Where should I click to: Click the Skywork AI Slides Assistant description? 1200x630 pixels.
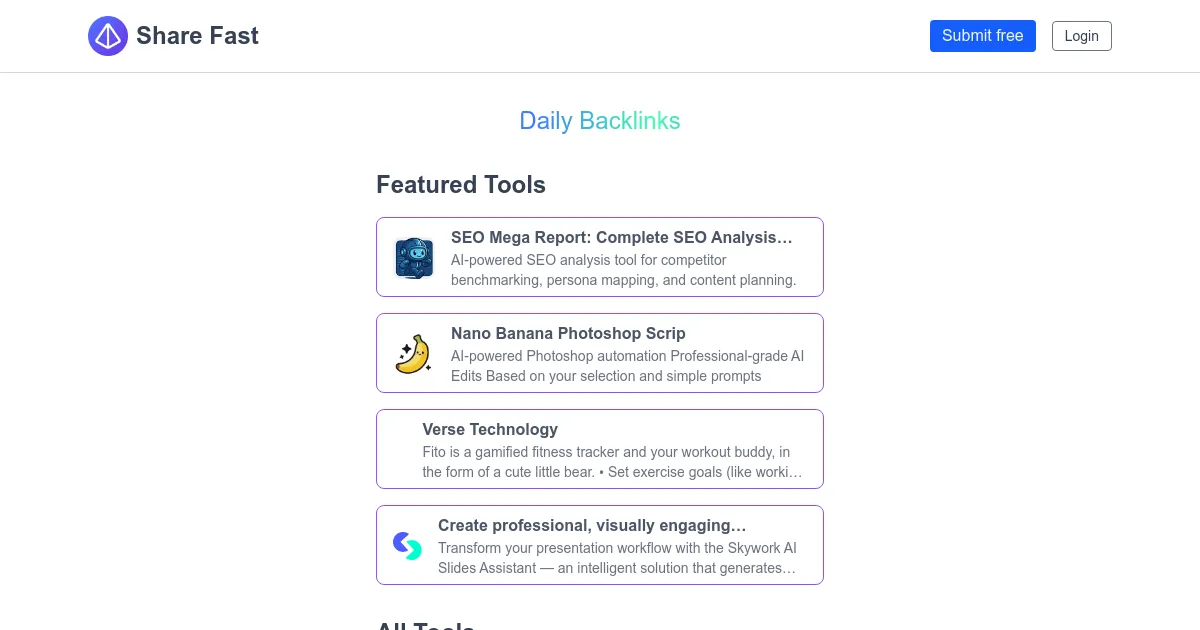click(x=617, y=558)
